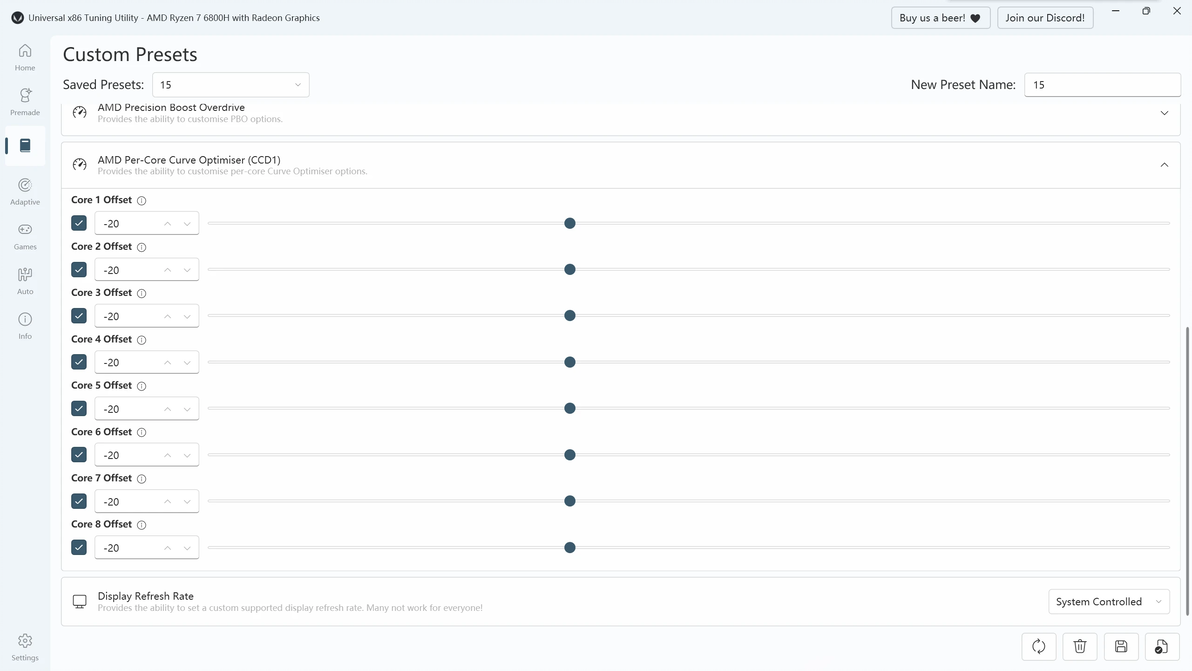This screenshot has height=671, width=1192.
Task: Click the Core 2 Offset slider handle
Action: (569, 270)
